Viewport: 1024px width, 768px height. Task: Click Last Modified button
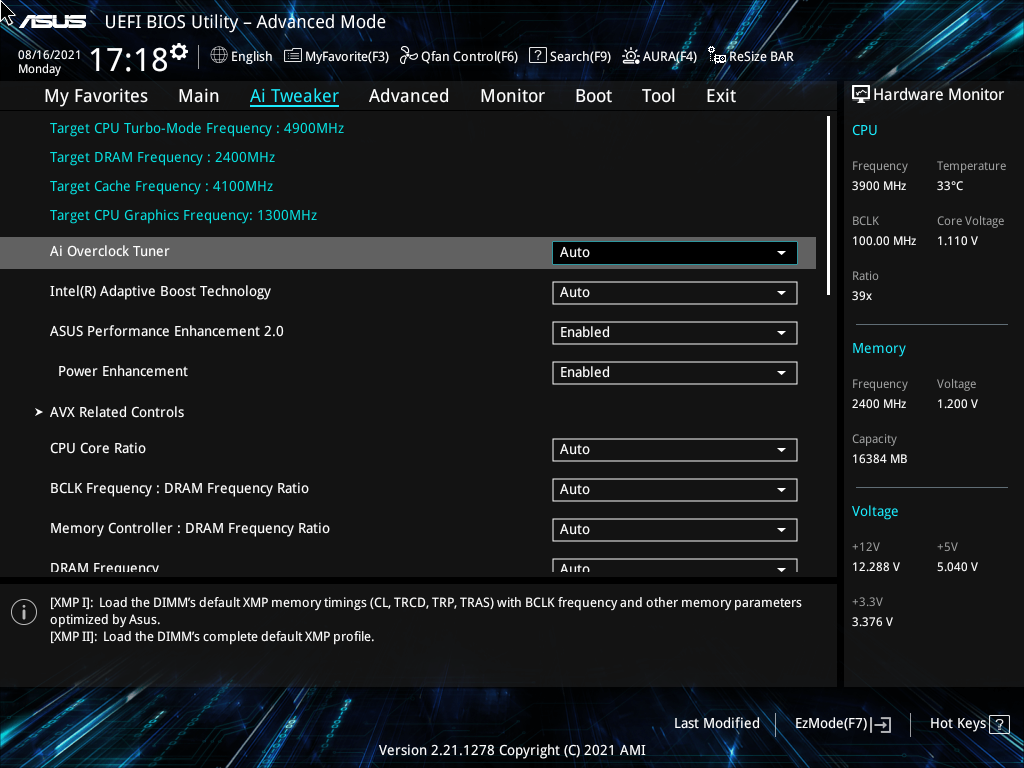click(717, 723)
